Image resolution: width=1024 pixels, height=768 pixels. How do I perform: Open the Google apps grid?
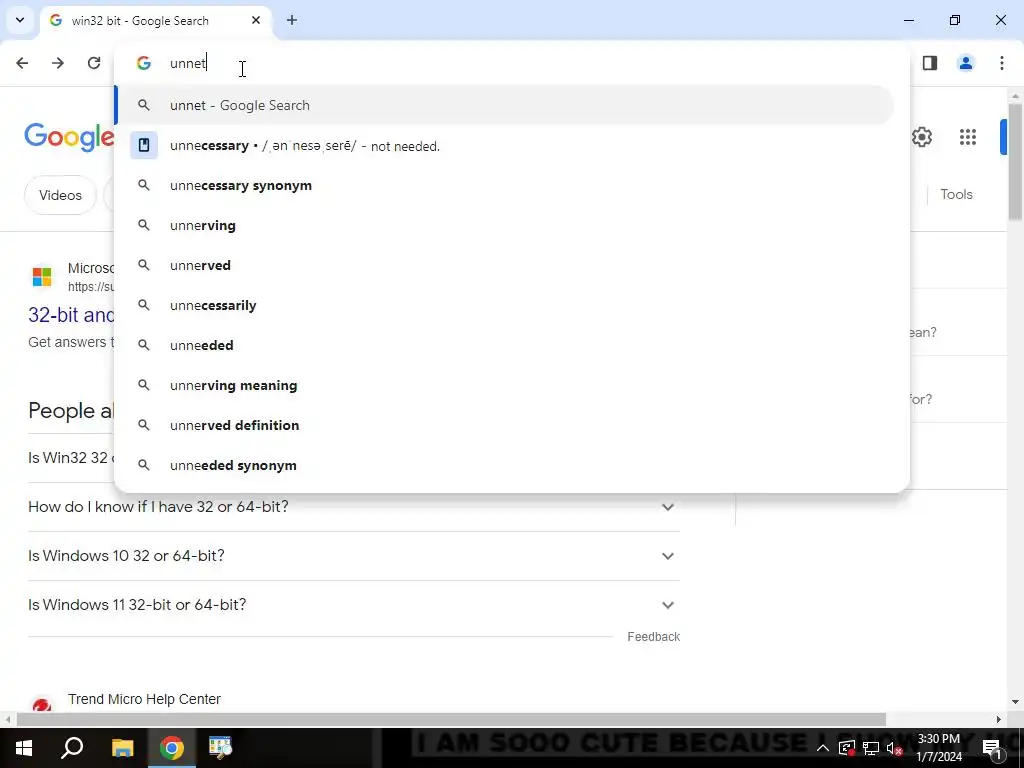968,137
